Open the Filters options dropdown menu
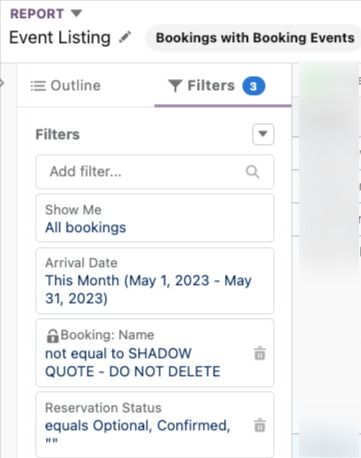This screenshot has width=361, height=458. click(x=263, y=134)
